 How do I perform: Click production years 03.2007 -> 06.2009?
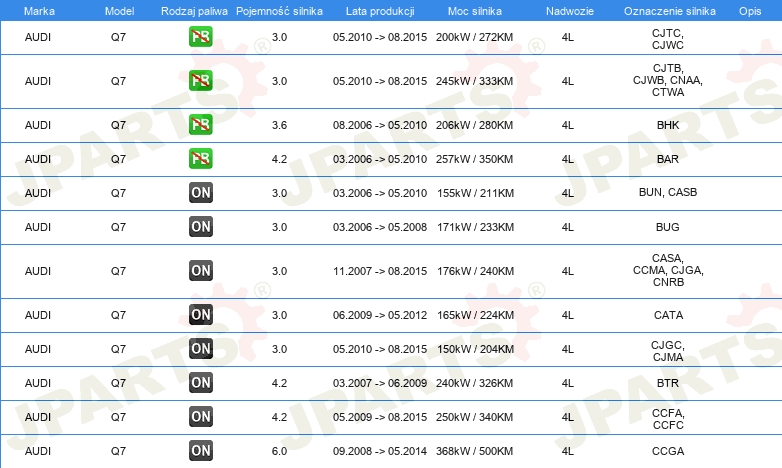click(380, 383)
